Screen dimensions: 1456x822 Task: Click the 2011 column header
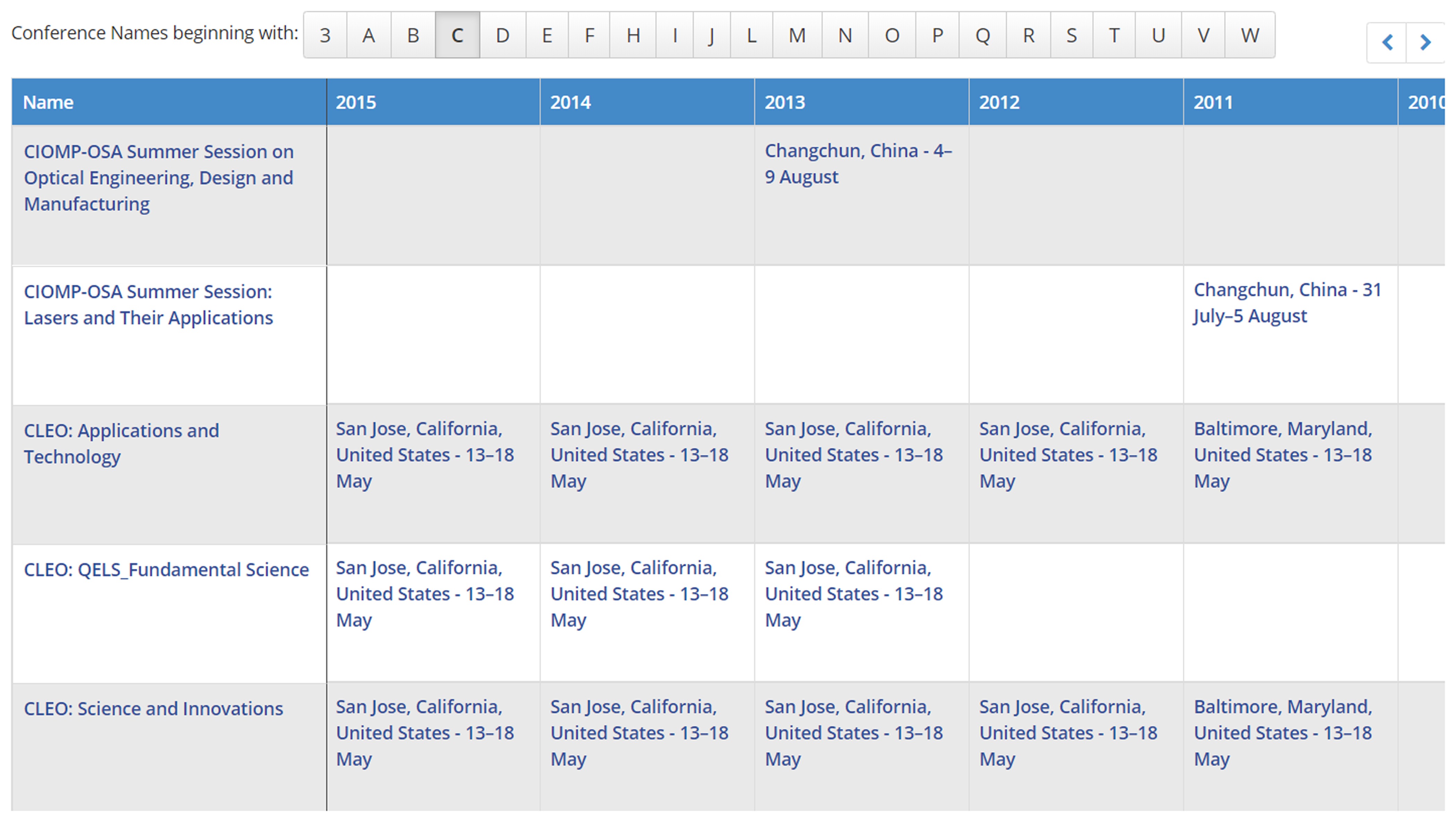[x=1290, y=102]
